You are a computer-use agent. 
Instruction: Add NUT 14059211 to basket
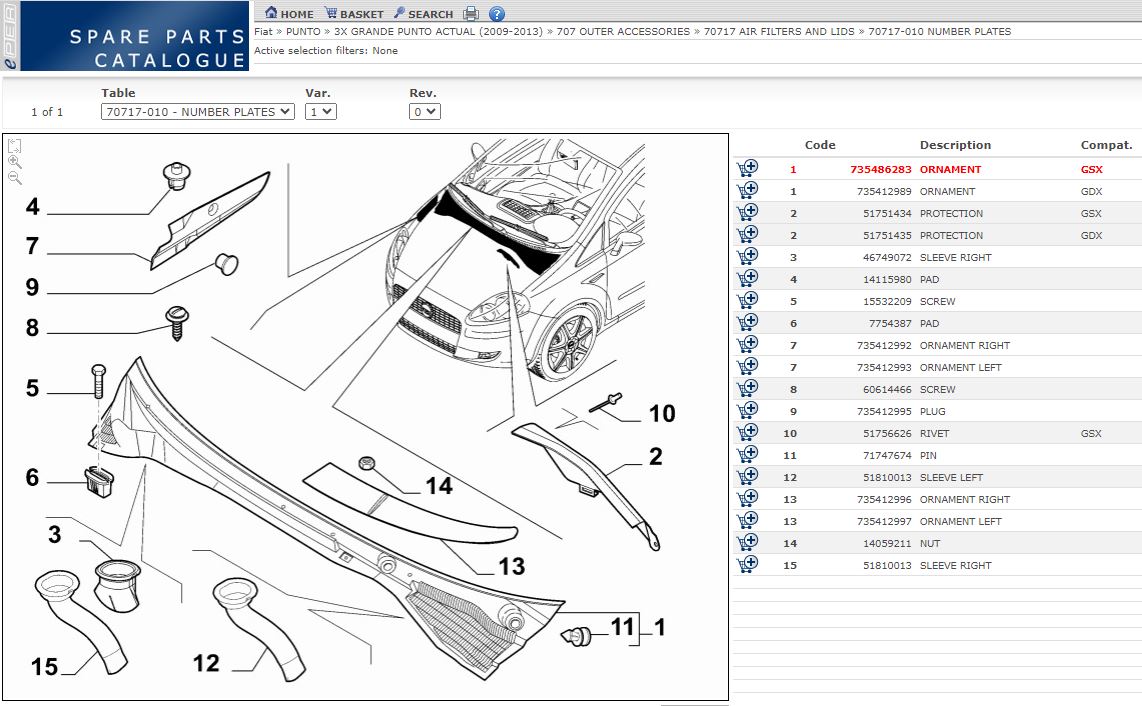point(747,542)
